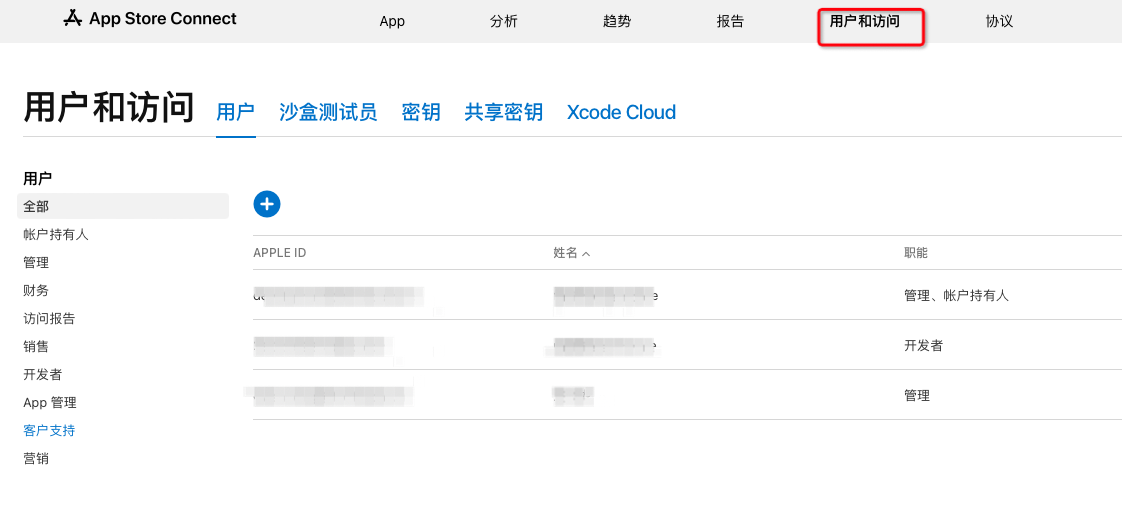Screen dimensions: 1122x521
Task: Filter by 开发者 in the sidebar
Action: [42, 374]
